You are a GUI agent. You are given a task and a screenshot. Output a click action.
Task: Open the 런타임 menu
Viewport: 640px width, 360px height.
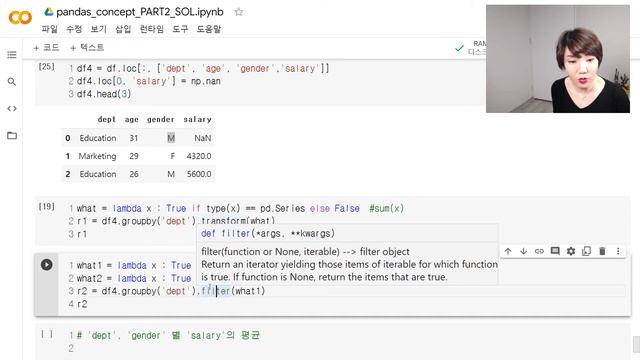tap(151, 29)
